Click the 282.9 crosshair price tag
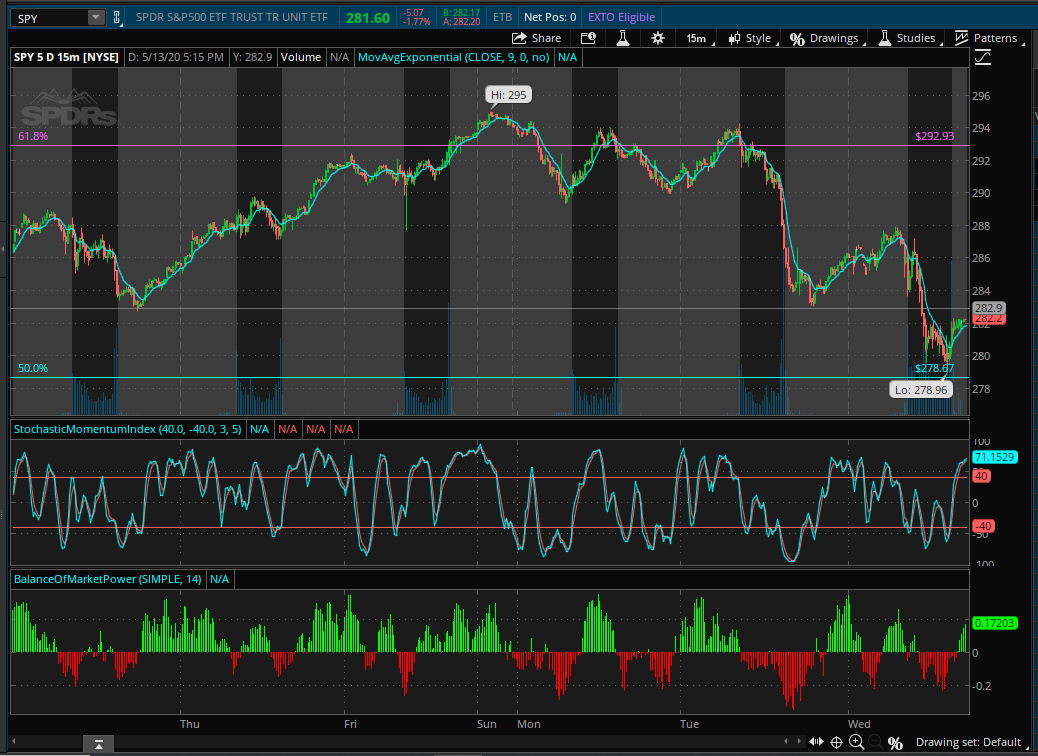Screen dimensions: 1038x756 pos(988,308)
